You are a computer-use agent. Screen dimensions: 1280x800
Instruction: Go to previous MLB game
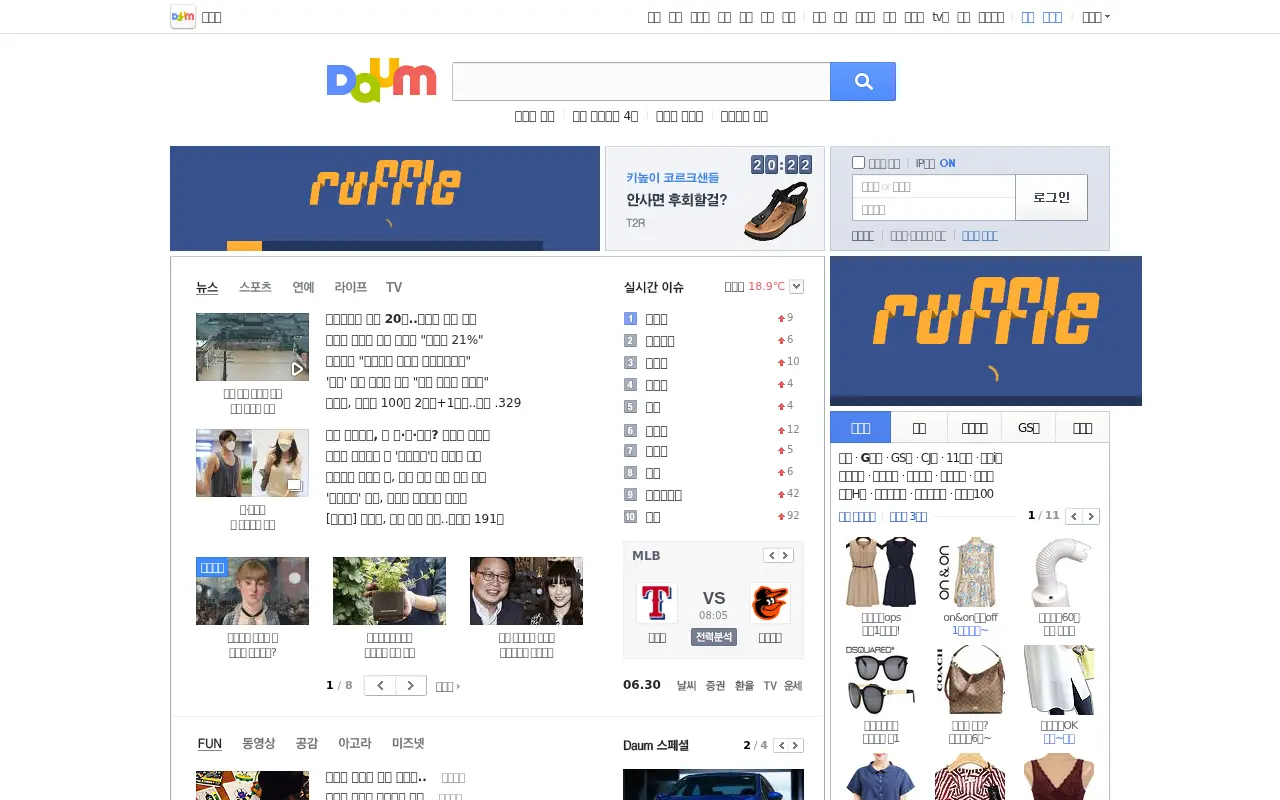(771, 556)
